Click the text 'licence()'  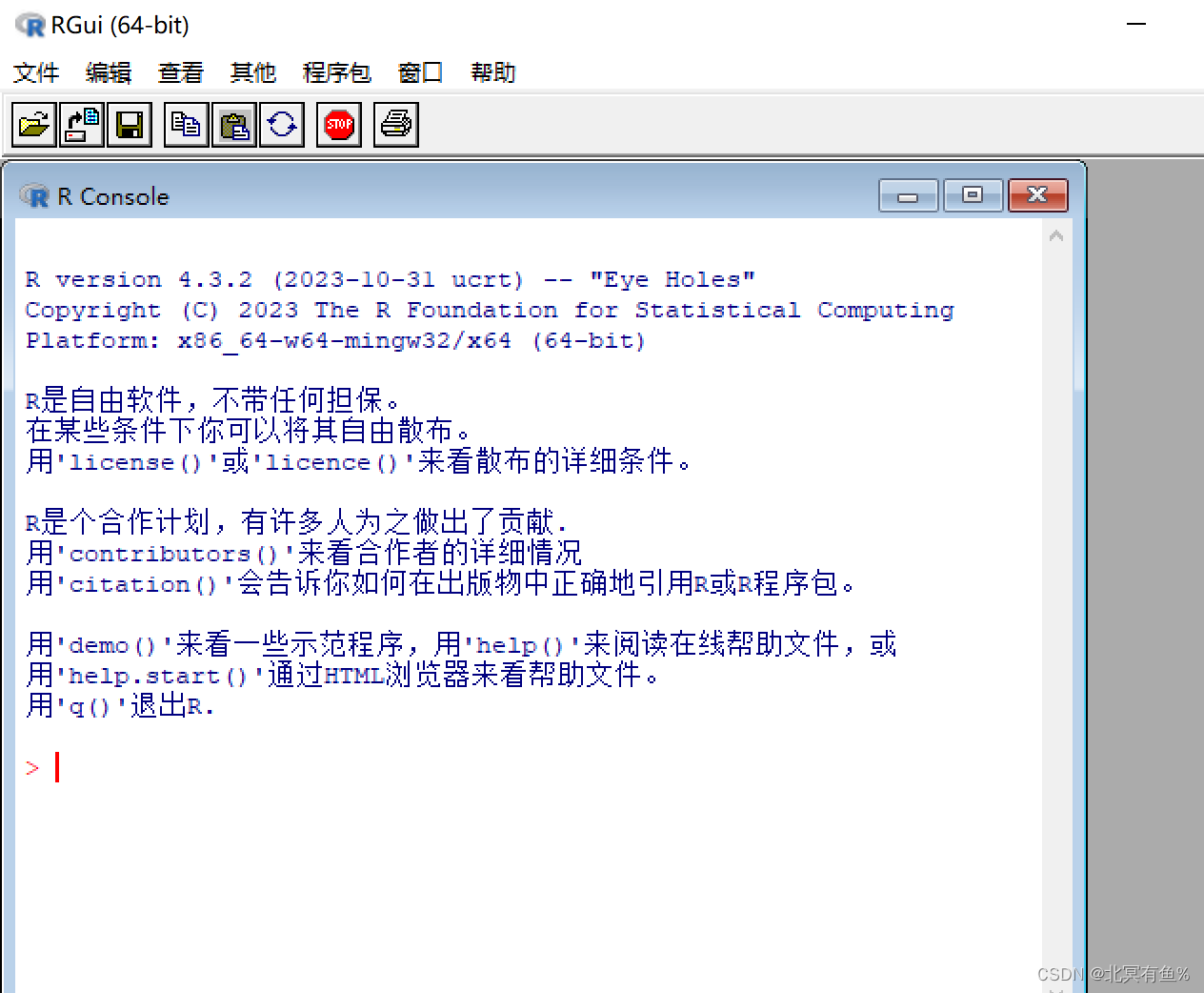[333, 463]
